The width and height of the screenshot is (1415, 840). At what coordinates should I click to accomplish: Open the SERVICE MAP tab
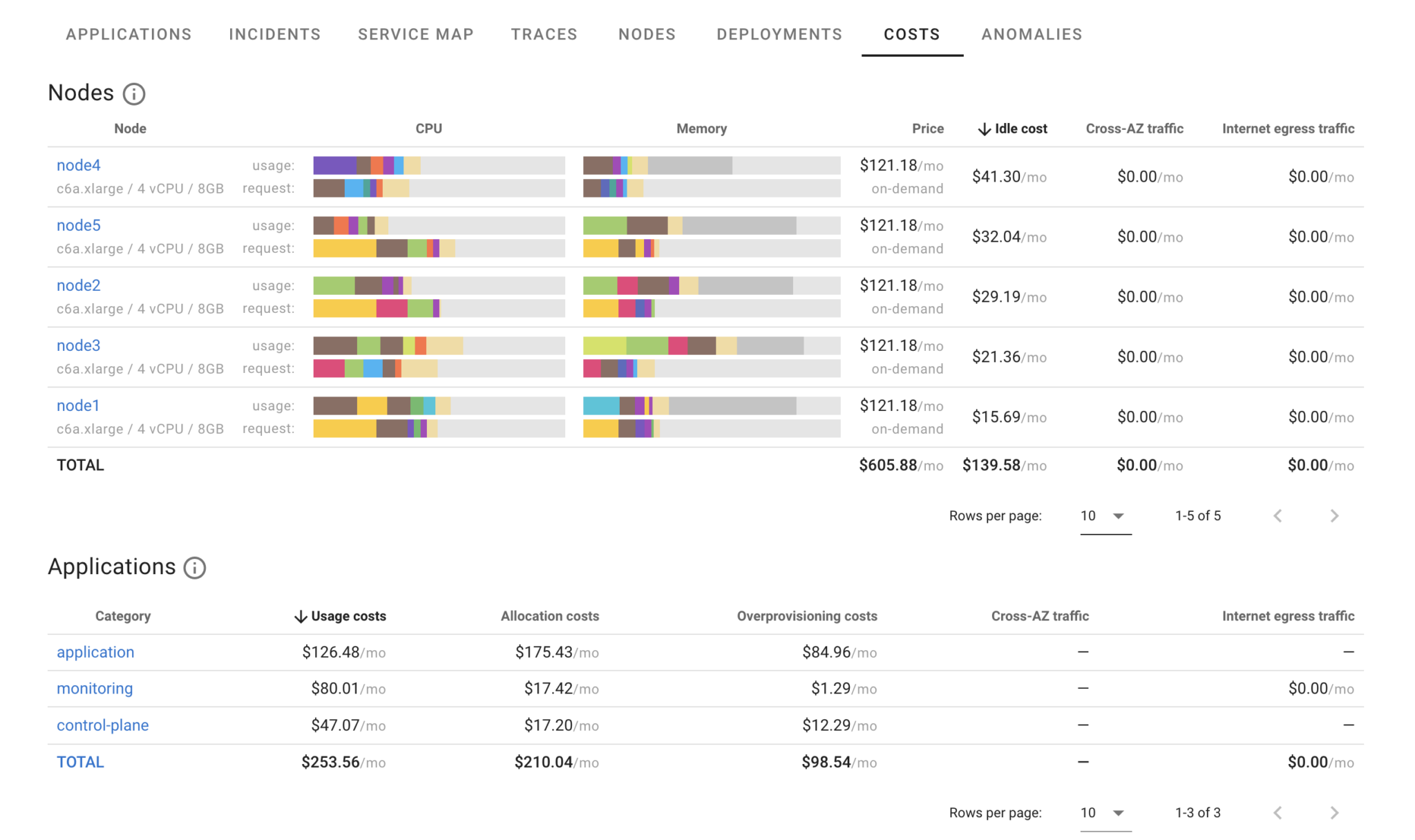(415, 34)
